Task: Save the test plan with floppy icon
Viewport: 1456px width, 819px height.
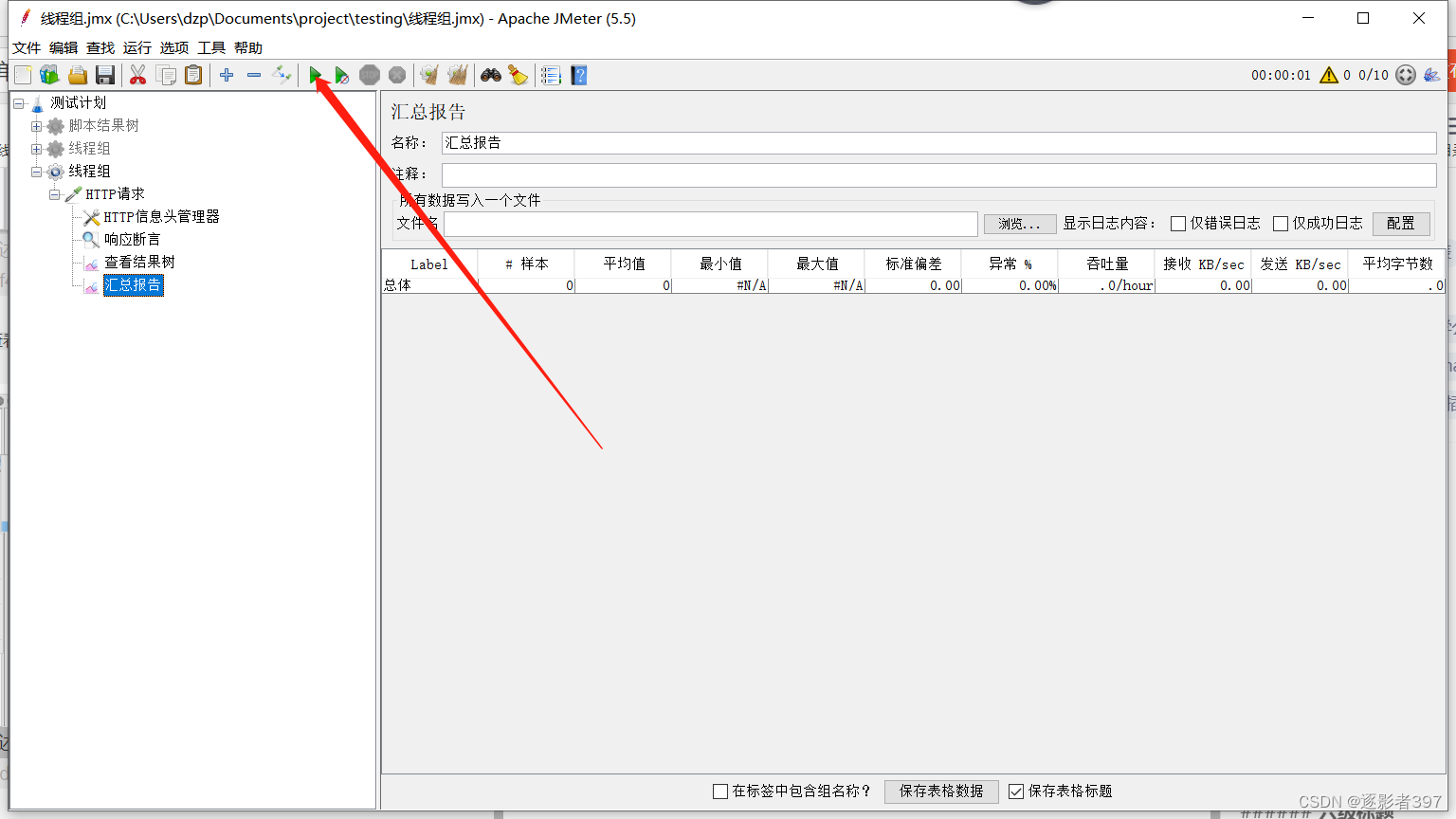Action: 105,75
